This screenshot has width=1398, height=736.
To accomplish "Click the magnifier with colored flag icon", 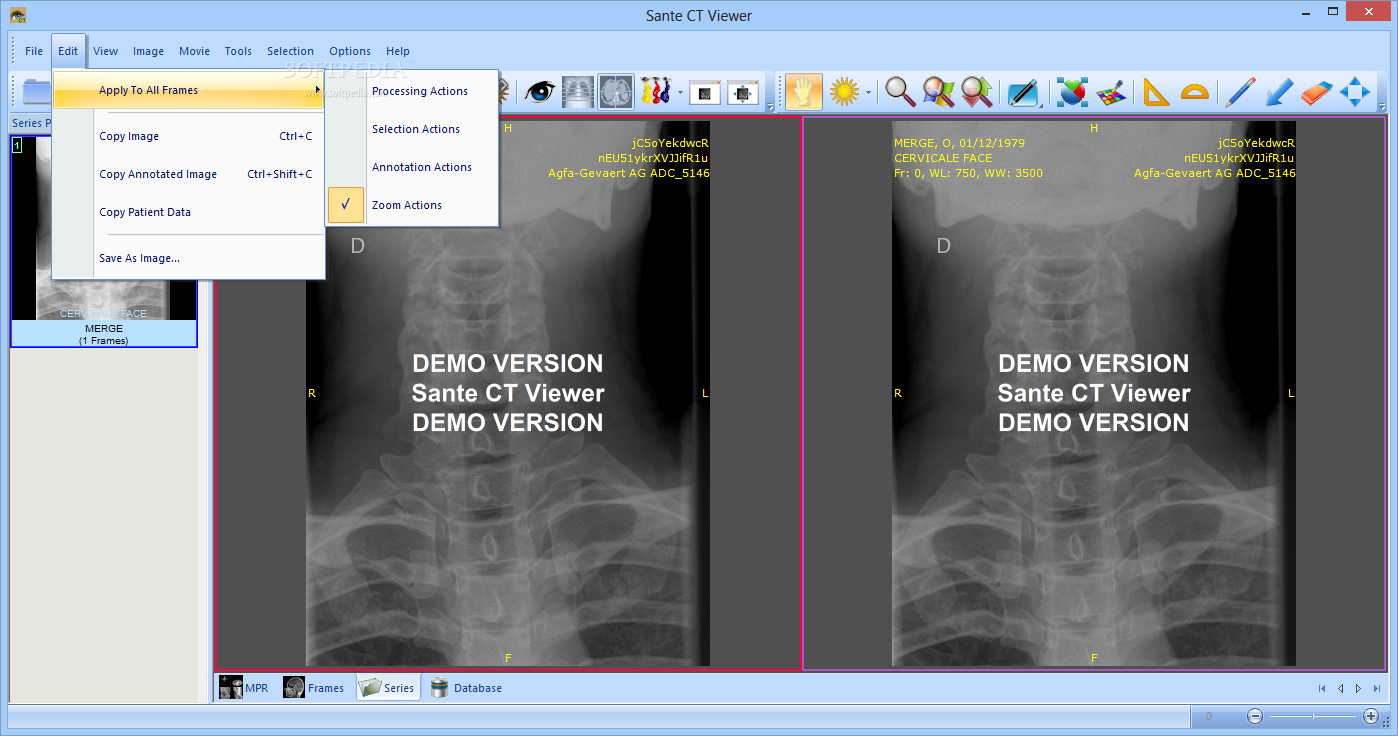I will click(x=938, y=92).
